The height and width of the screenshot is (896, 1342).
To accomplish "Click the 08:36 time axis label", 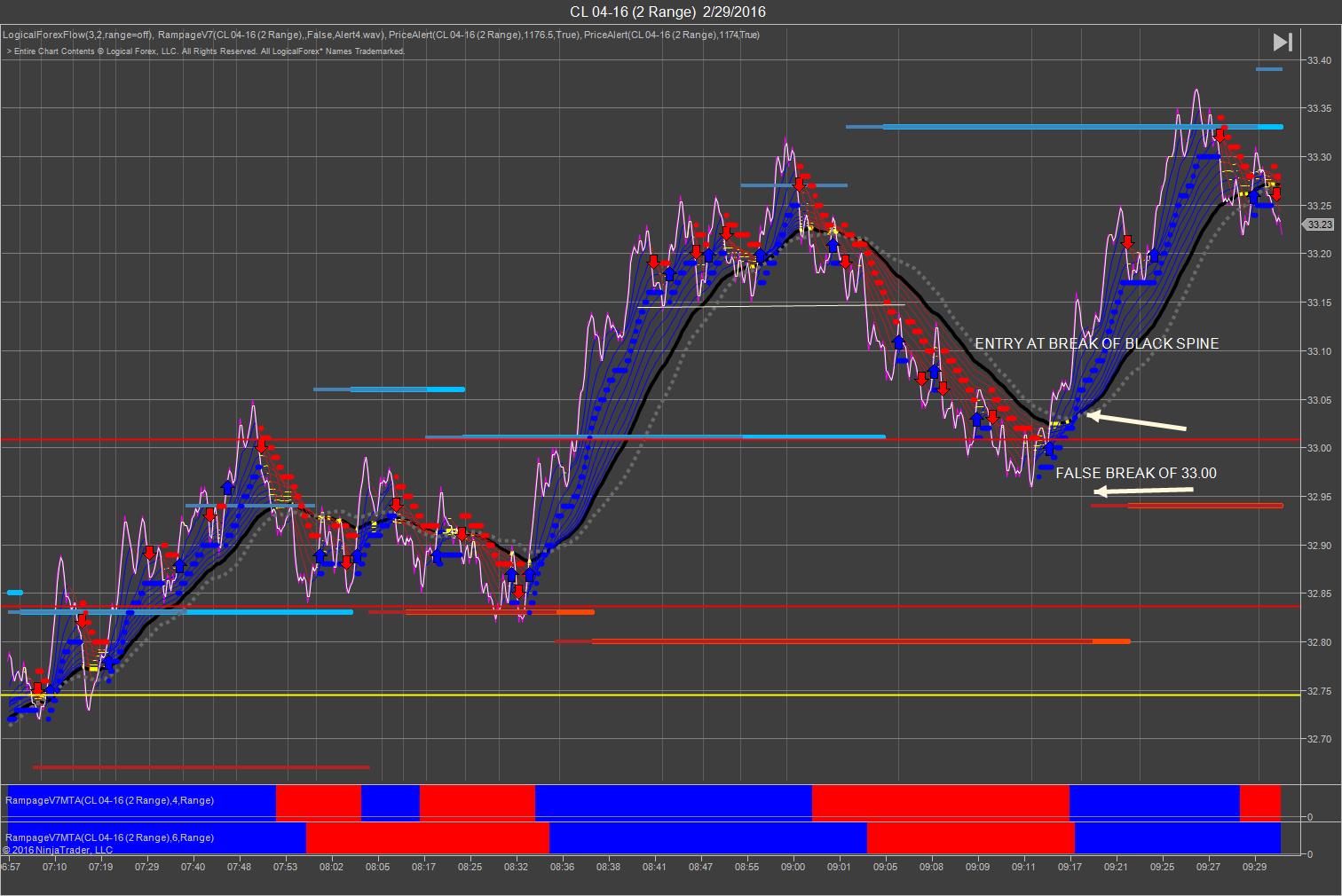I will point(563,867).
